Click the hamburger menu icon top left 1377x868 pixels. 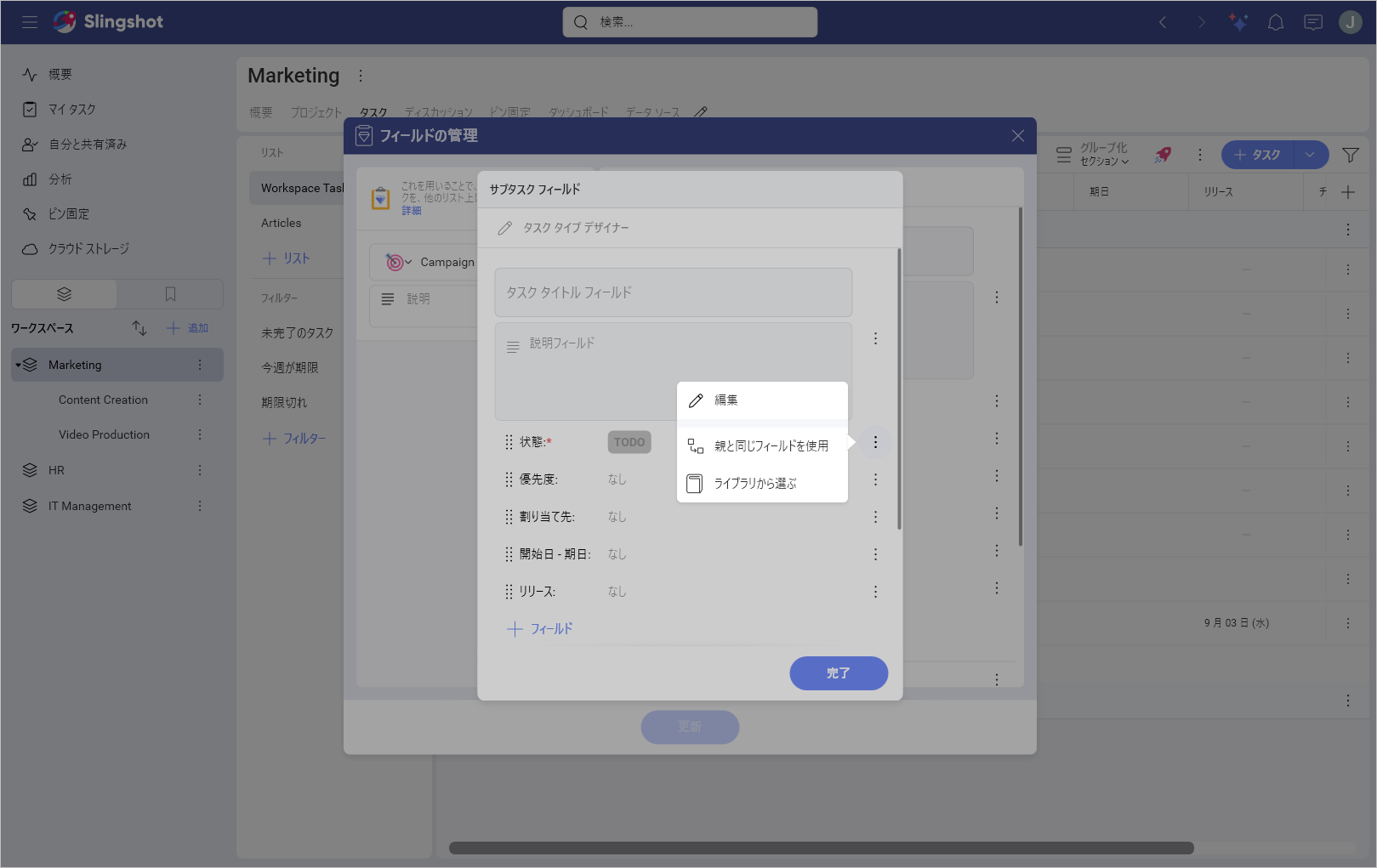pos(30,22)
